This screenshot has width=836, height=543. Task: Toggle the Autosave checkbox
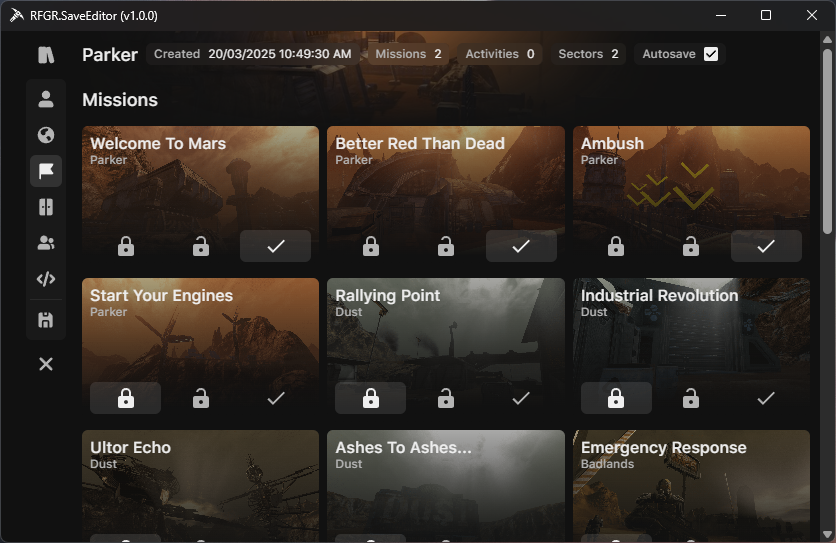711,54
